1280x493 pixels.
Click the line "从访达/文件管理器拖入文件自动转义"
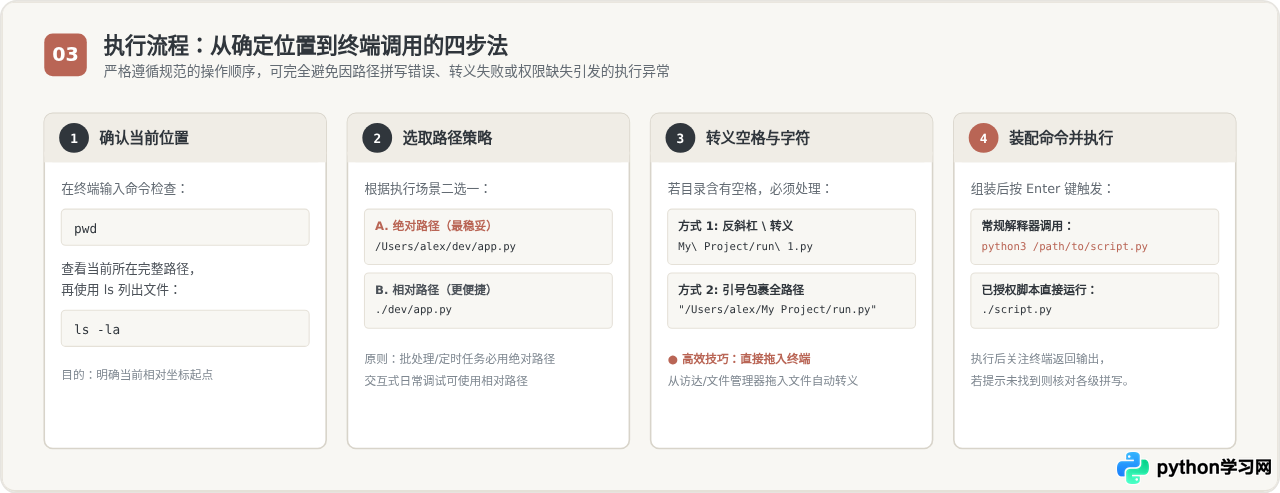point(763,381)
